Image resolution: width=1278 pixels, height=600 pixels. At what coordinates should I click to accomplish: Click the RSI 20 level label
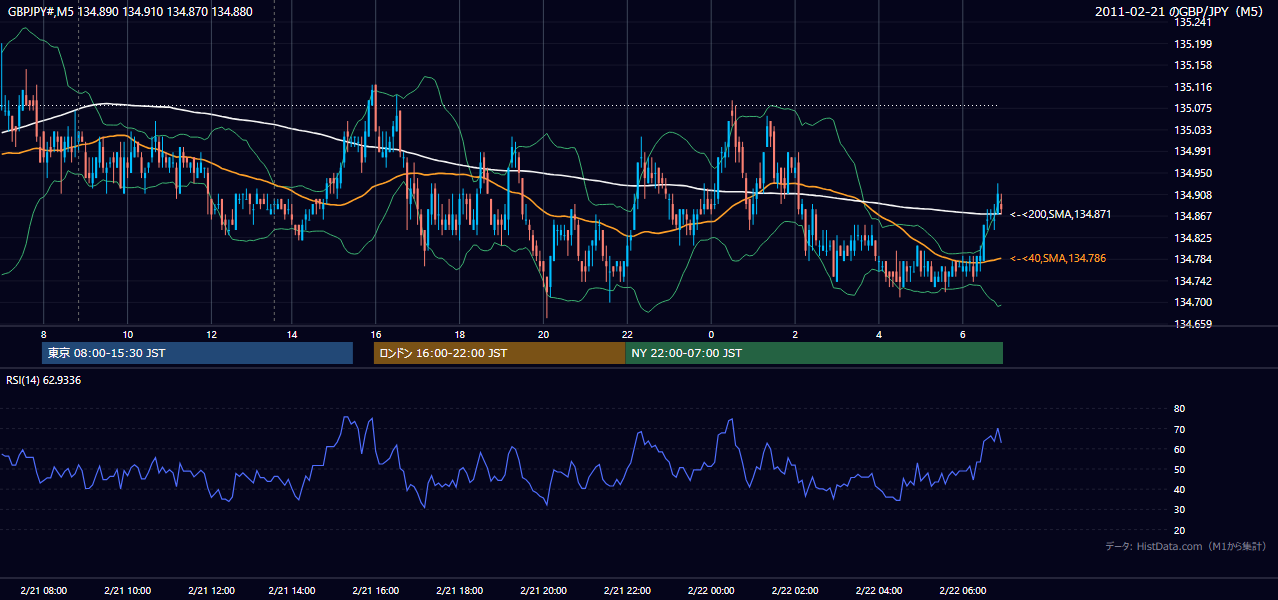(x=1179, y=530)
